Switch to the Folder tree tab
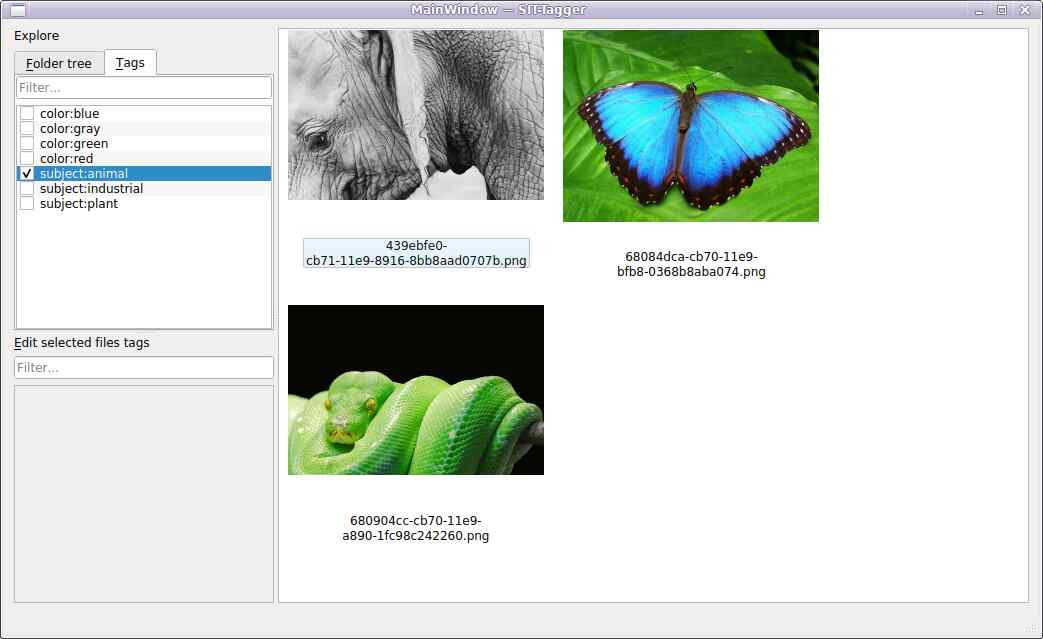 click(x=58, y=62)
